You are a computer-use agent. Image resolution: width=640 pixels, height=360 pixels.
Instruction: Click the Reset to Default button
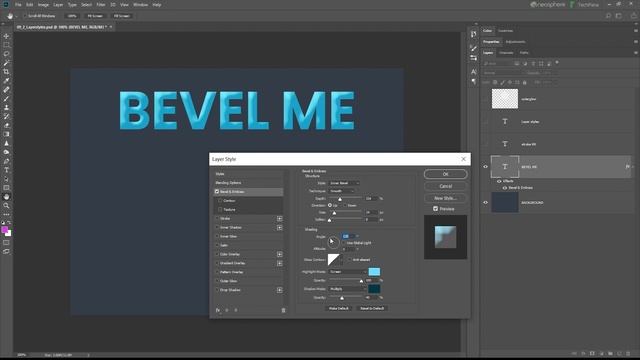click(372, 308)
